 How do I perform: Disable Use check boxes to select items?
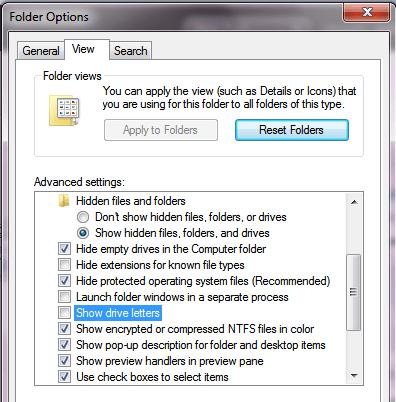pyautogui.click(x=64, y=377)
